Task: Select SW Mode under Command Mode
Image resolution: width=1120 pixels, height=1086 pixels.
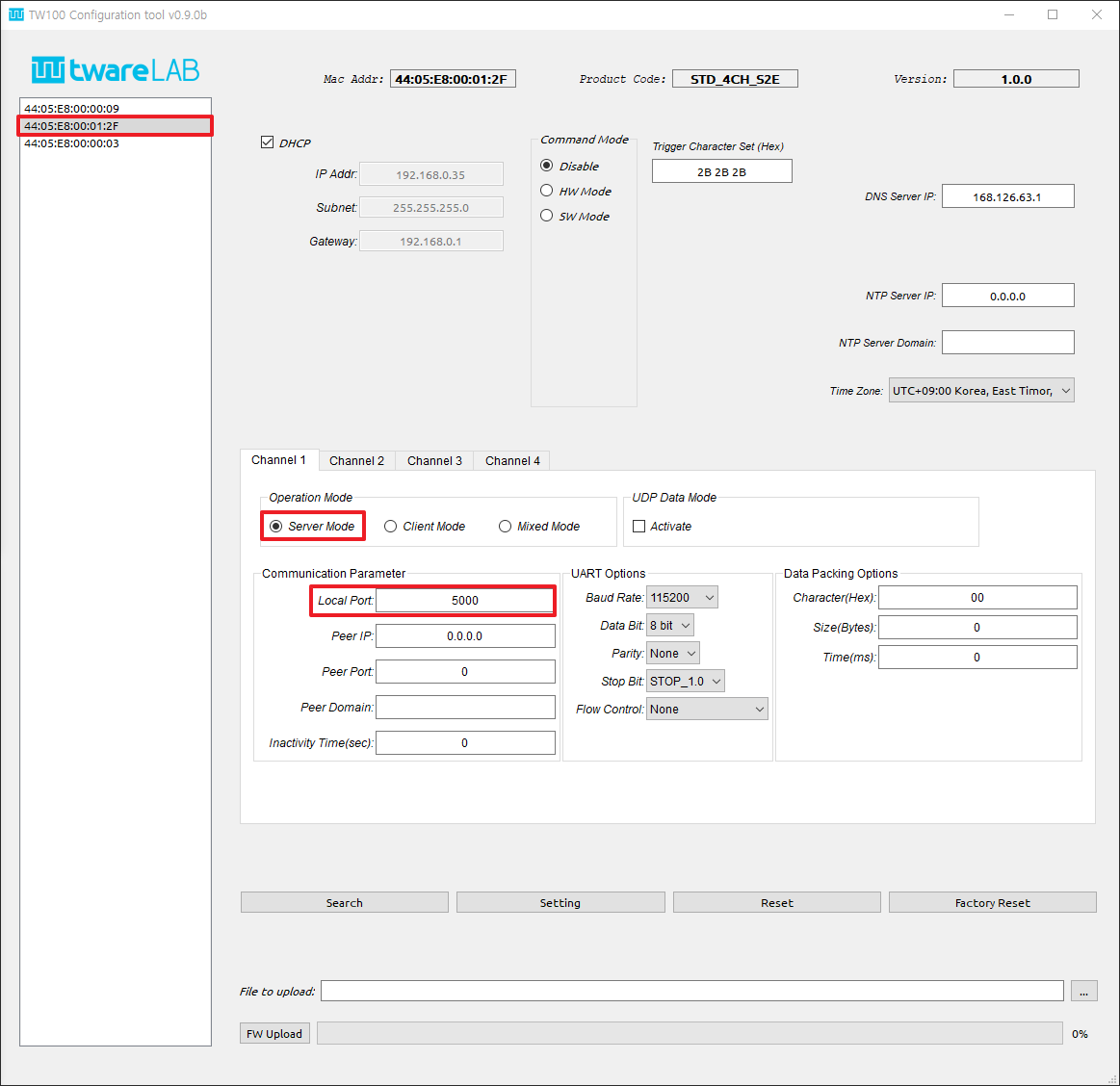Action: click(x=546, y=216)
